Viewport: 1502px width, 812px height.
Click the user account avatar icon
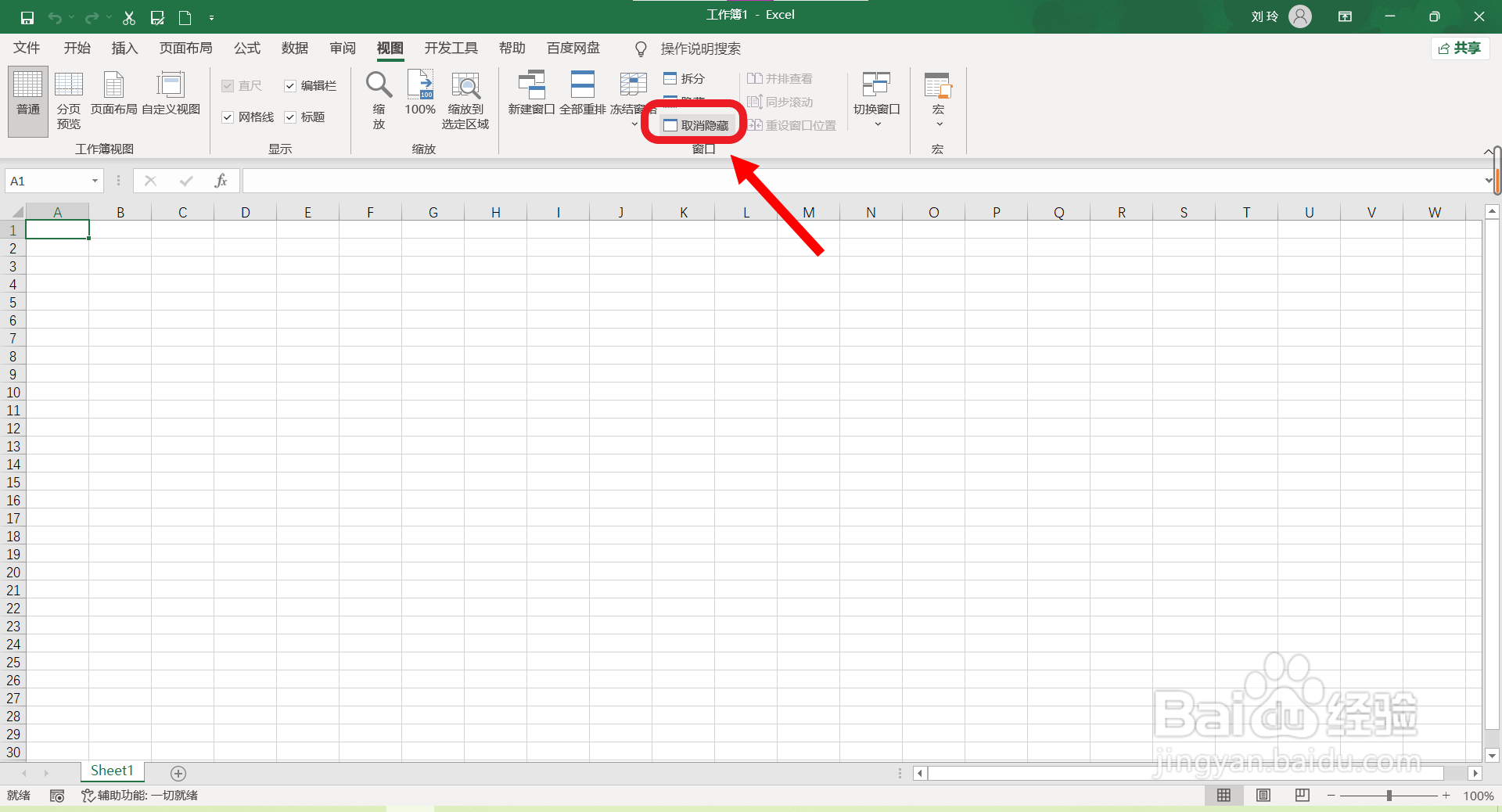[x=1300, y=16]
